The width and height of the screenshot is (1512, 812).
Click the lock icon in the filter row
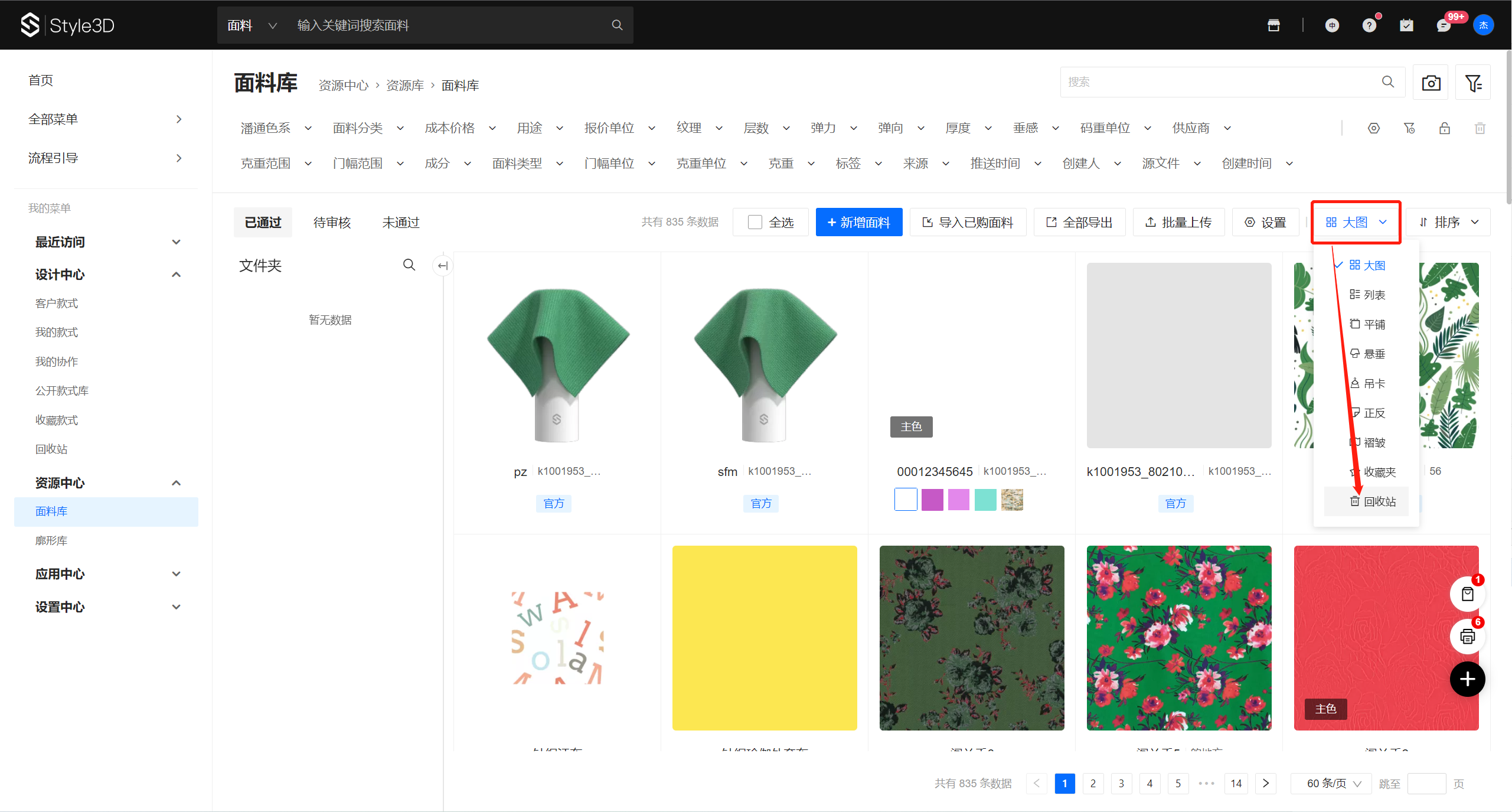coord(1445,128)
